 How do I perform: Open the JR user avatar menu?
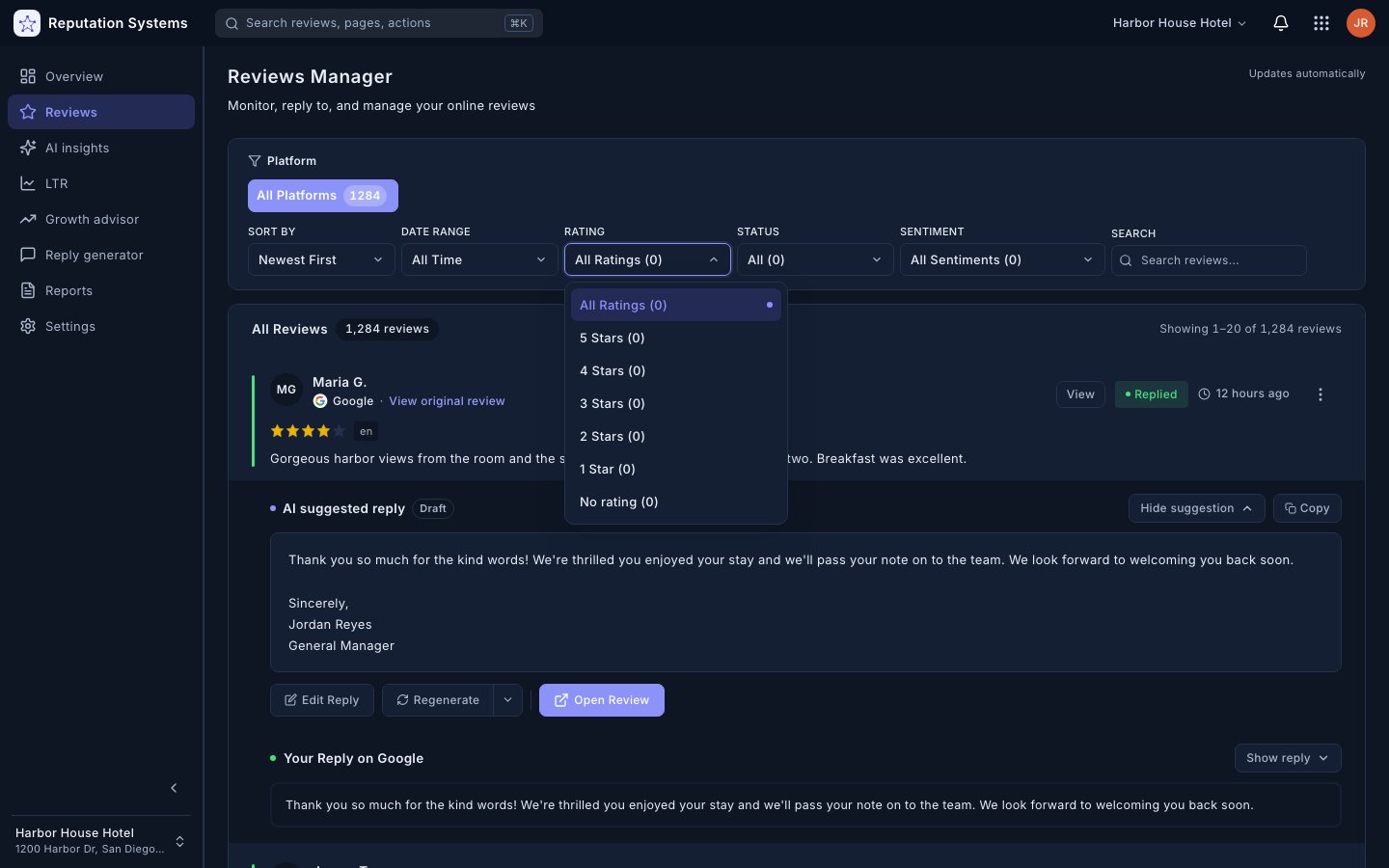point(1361,23)
